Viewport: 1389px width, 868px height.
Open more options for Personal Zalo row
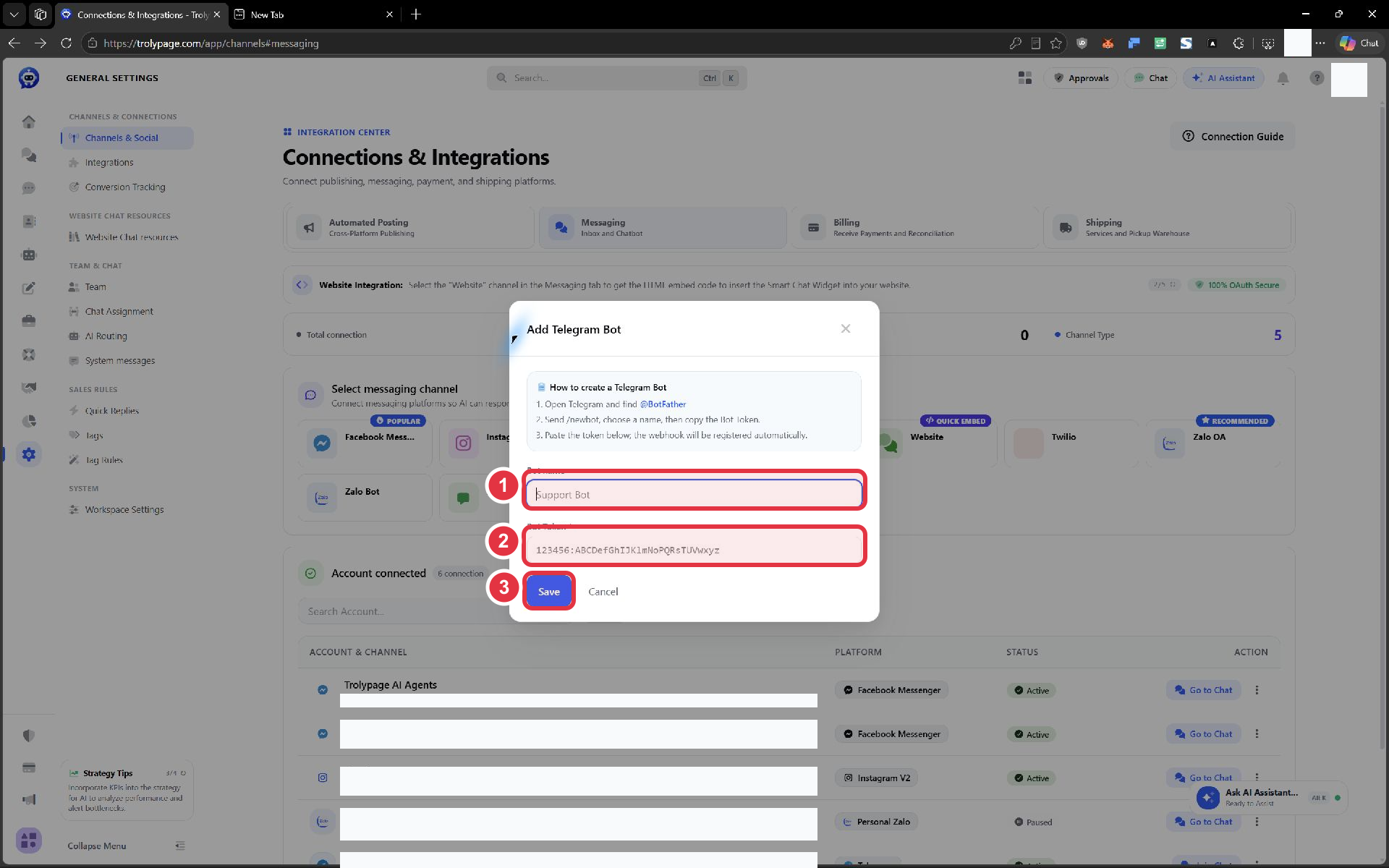pos(1257,822)
